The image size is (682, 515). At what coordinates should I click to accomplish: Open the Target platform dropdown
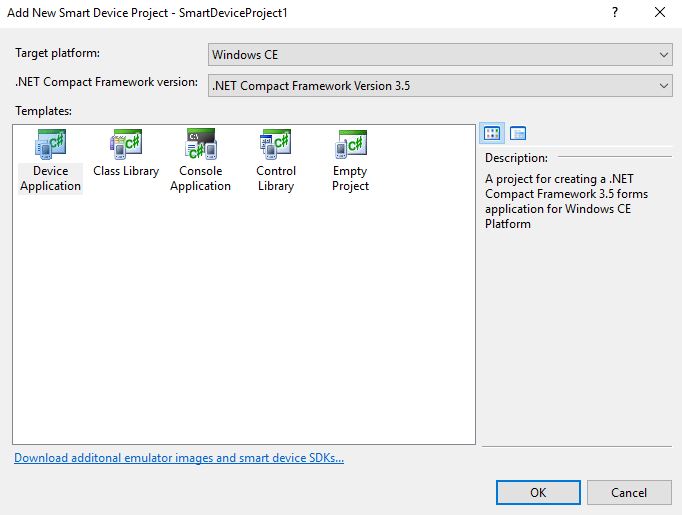coord(440,55)
